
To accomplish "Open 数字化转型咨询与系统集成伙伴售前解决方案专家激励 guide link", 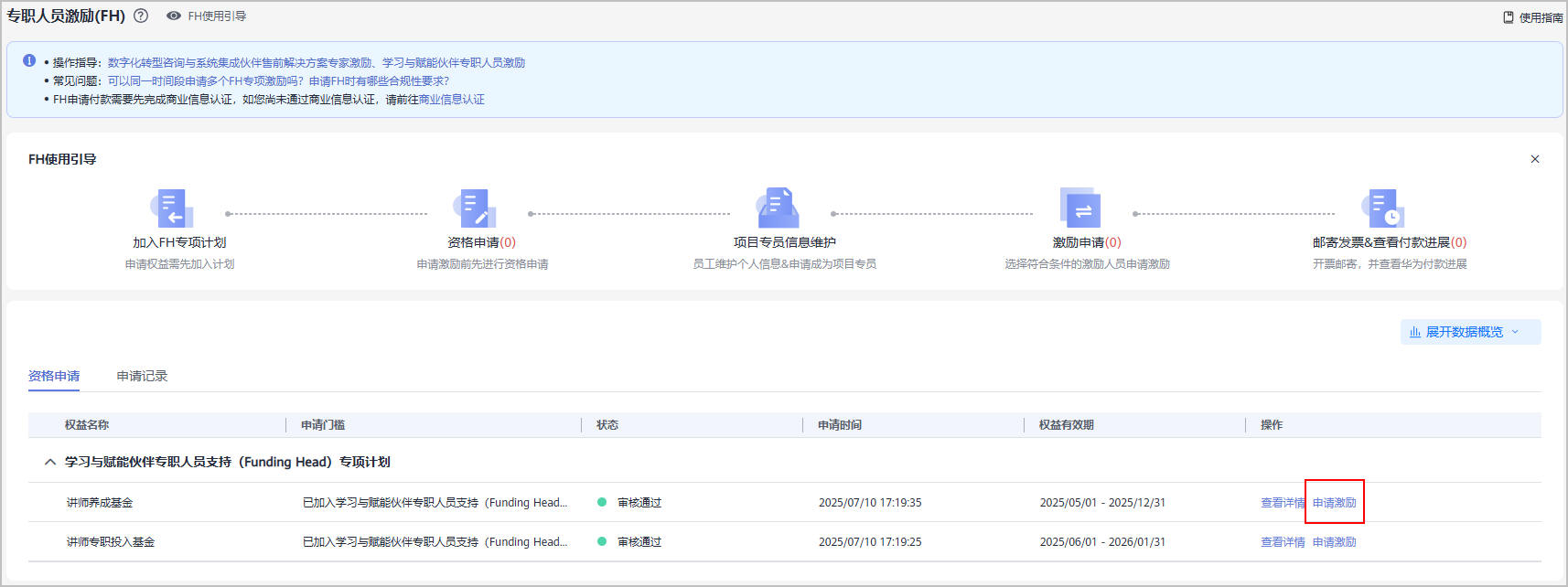I will click(240, 63).
